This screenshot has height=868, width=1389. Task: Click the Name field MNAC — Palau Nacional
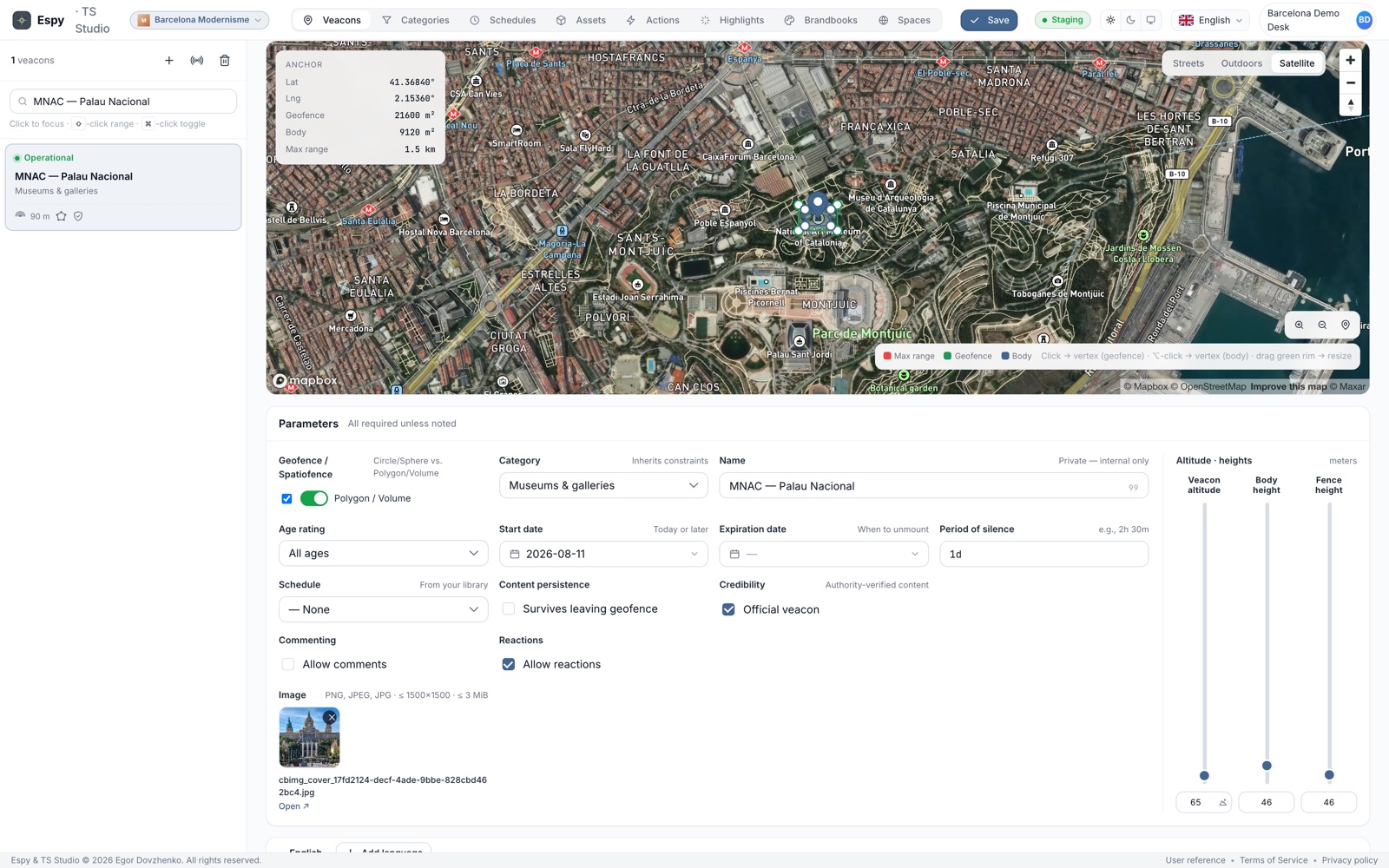tap(933, 486)
